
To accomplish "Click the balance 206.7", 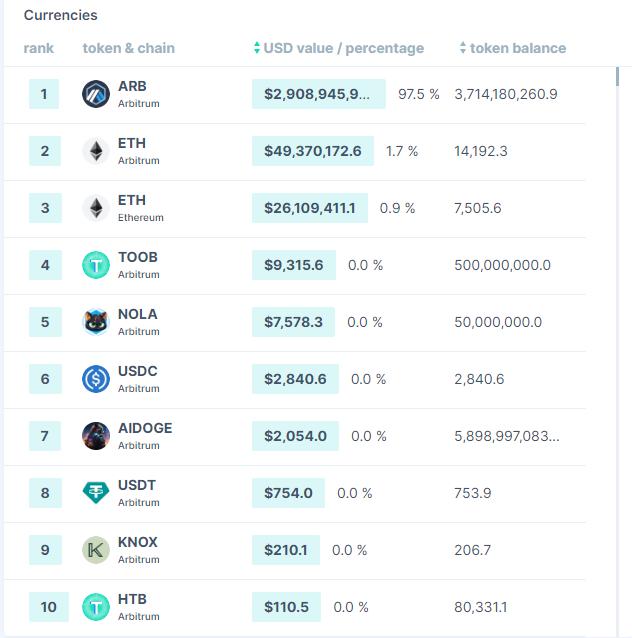I will tap(473, 550).
